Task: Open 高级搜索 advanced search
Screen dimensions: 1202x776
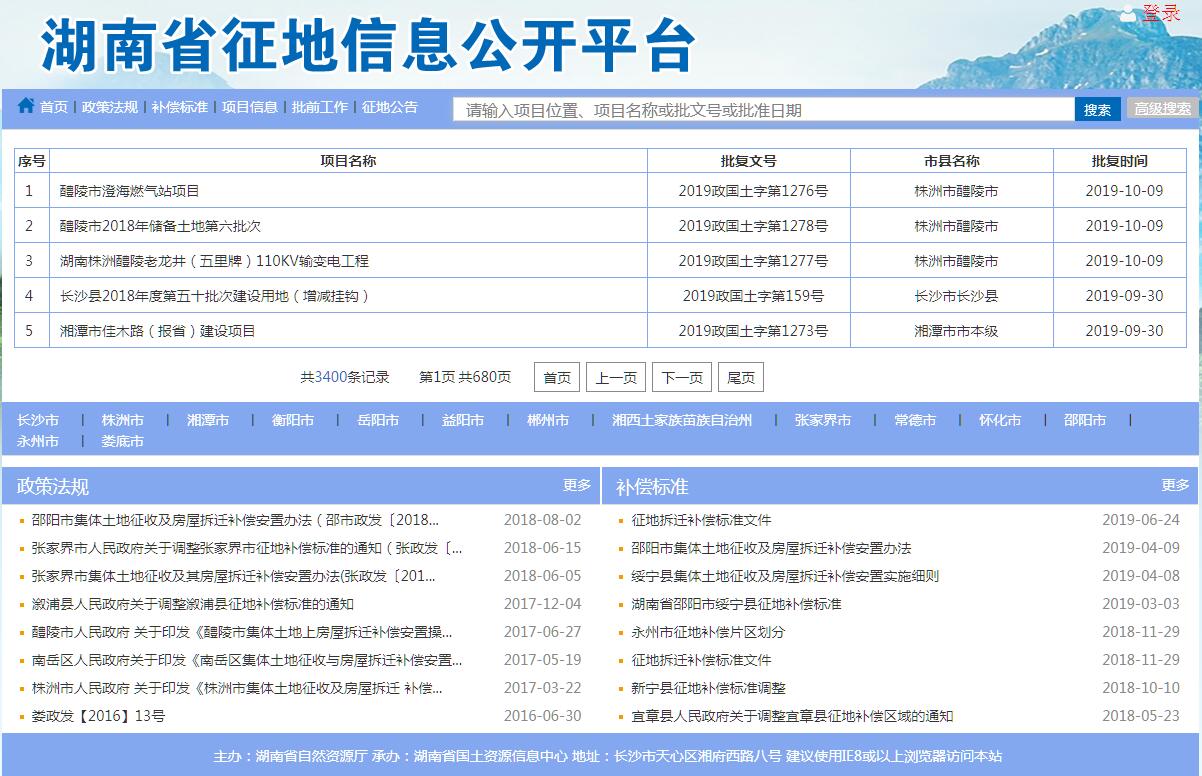Action: tap(1163, 109)
